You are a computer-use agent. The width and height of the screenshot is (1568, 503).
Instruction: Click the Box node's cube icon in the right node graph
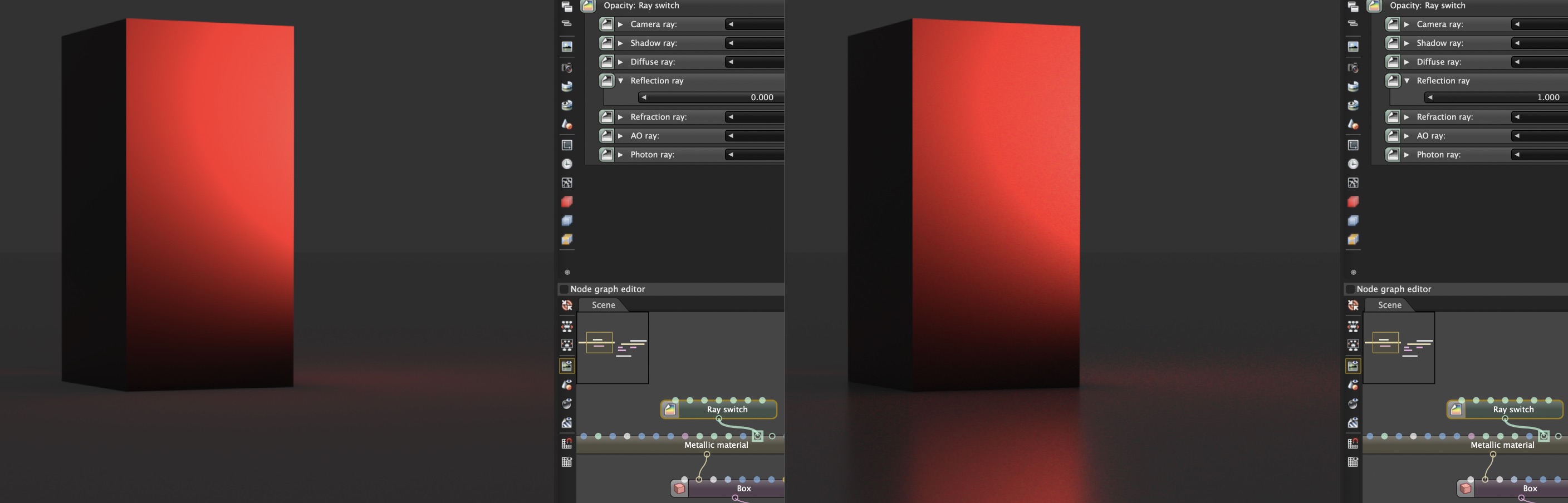[1466, 489]
